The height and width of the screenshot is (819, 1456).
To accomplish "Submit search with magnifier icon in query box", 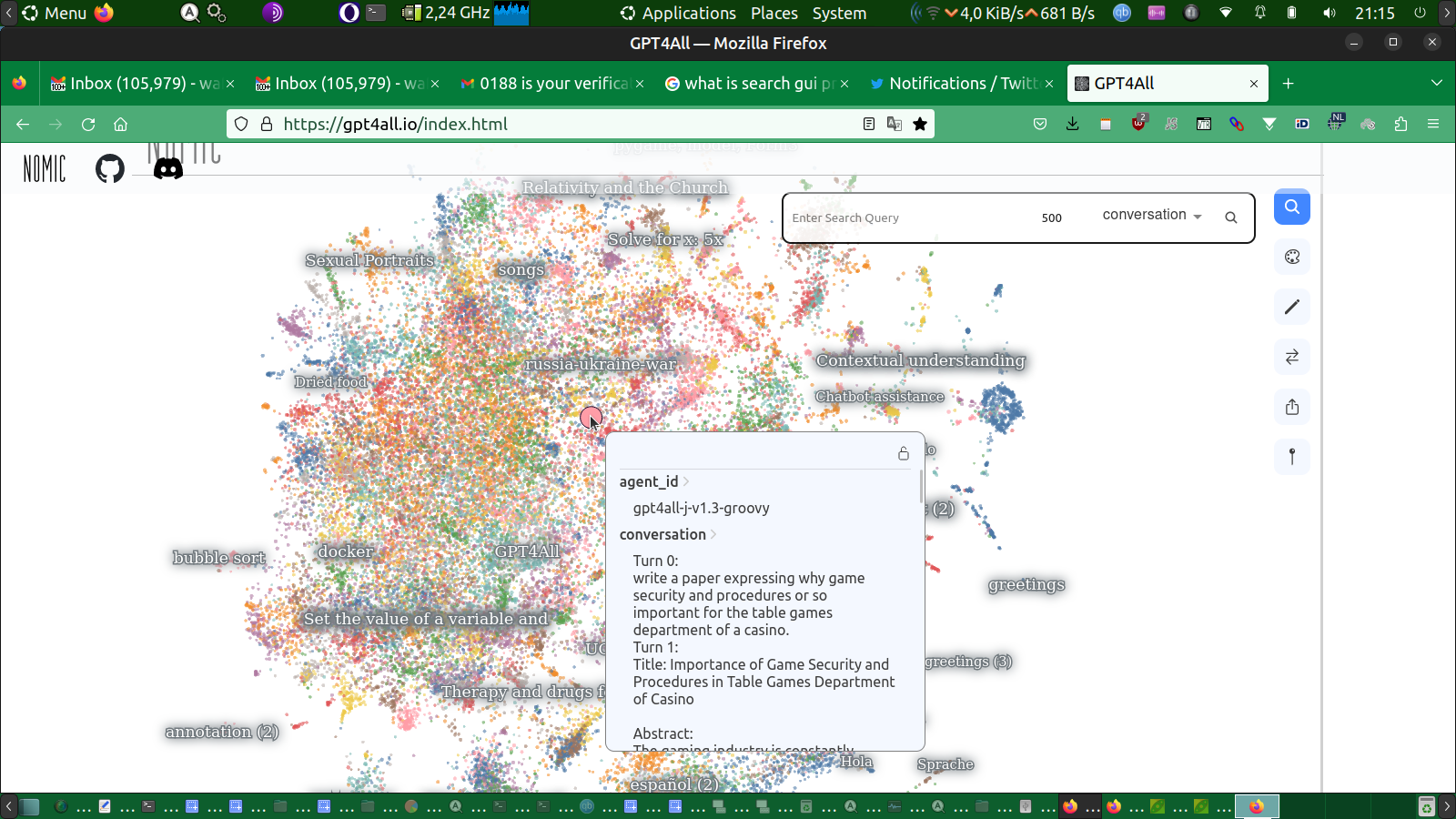I will coord(1231,217).
